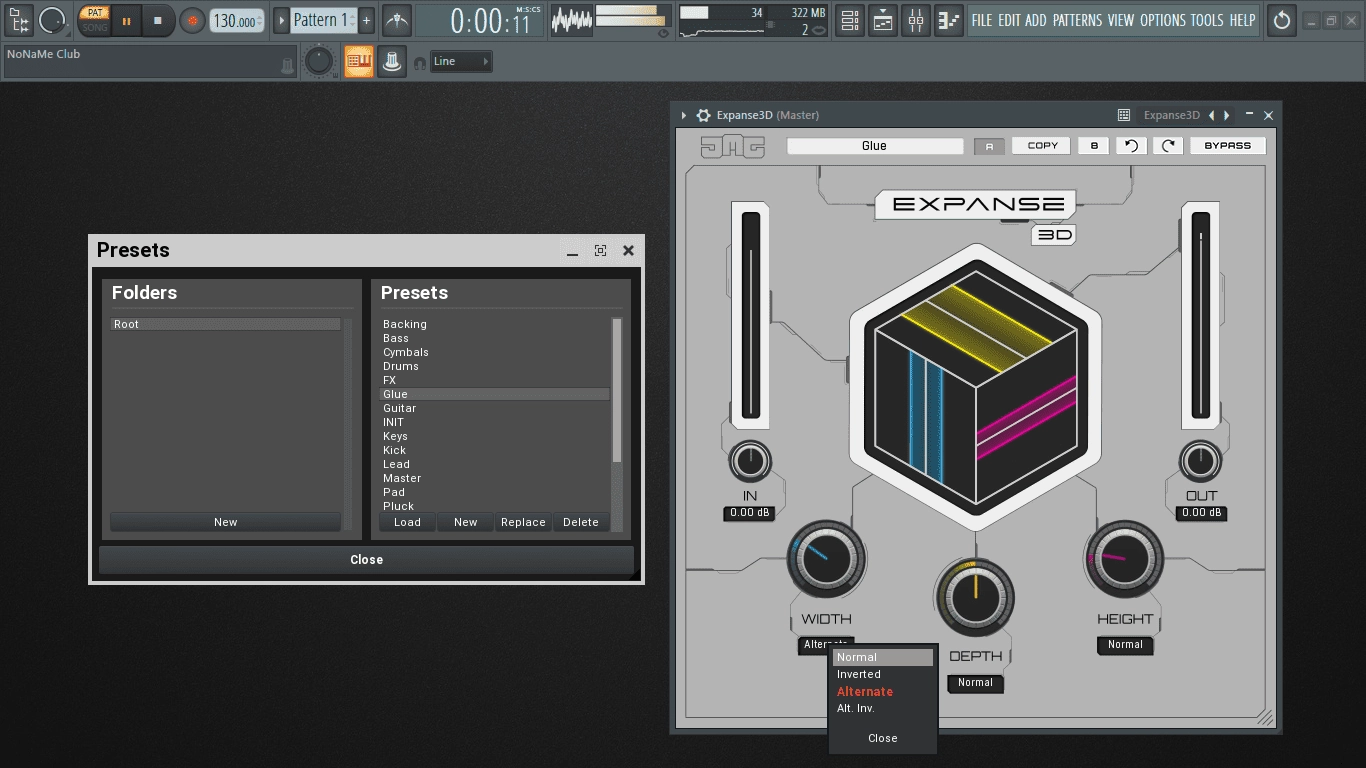Viewport: 1366px width, 768px height.
Task: Switch to B state in Expanse3D
Action: 1094,146
